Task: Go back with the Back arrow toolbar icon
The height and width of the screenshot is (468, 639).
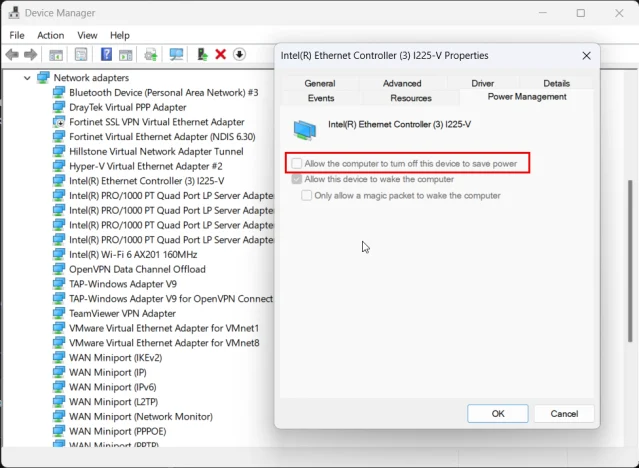Action: click(x=12, y=54)
